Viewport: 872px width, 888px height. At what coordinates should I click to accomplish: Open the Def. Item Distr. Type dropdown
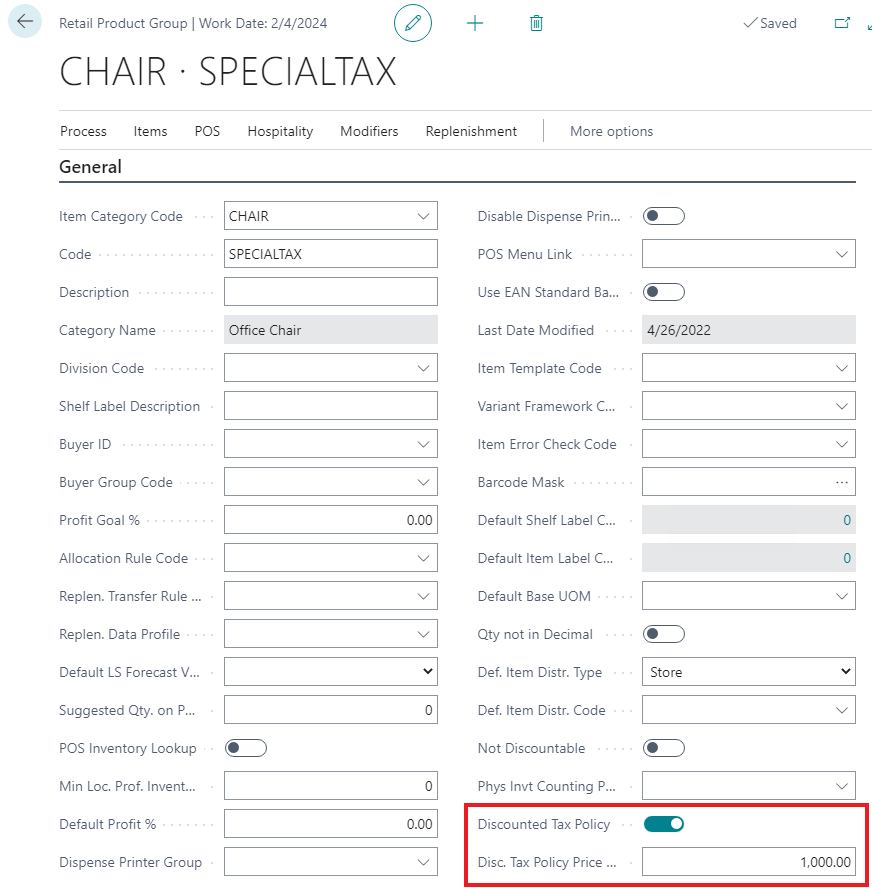click(846, 672)
